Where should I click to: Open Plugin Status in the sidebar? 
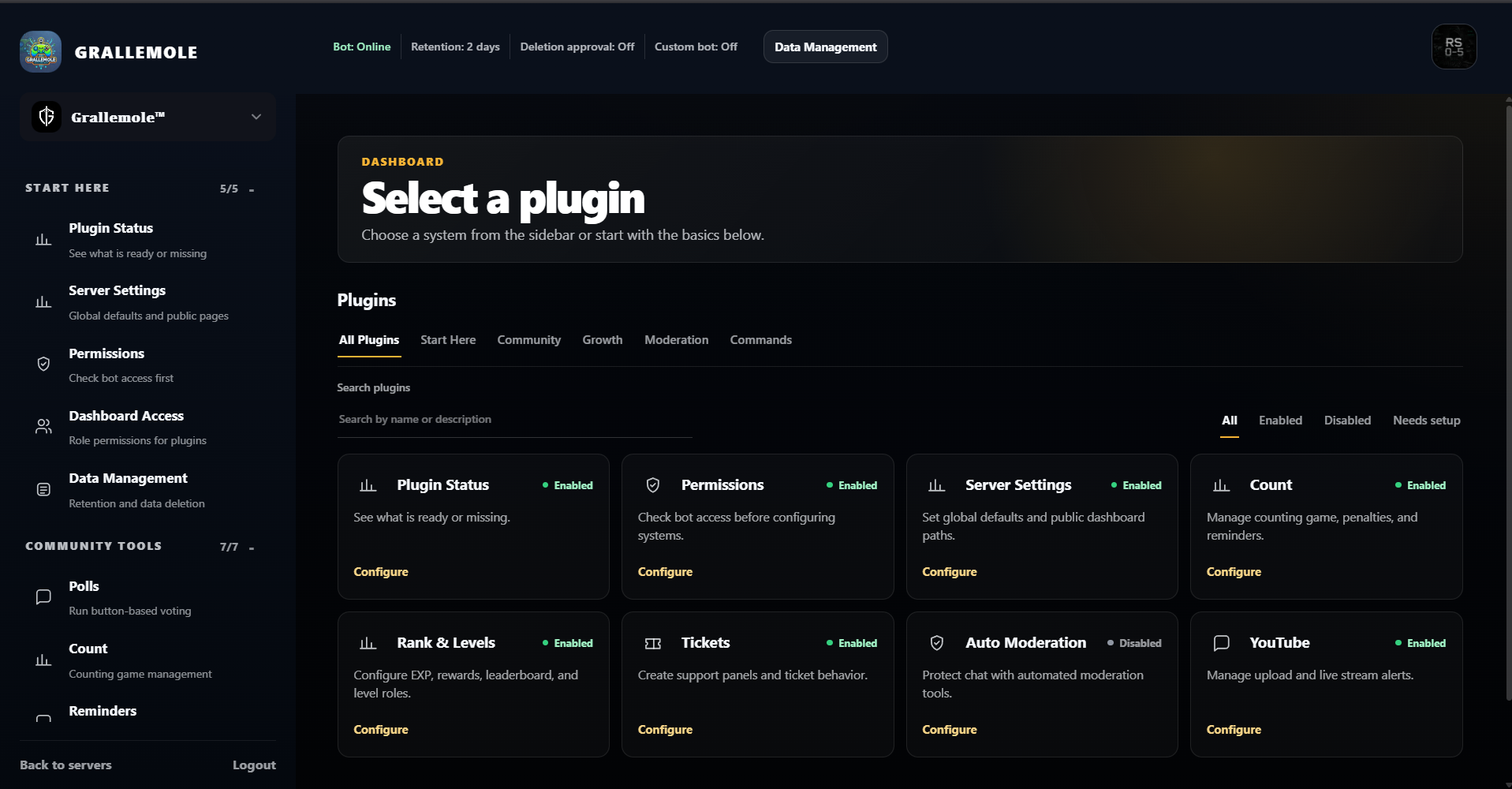click(x=147, y=240)
